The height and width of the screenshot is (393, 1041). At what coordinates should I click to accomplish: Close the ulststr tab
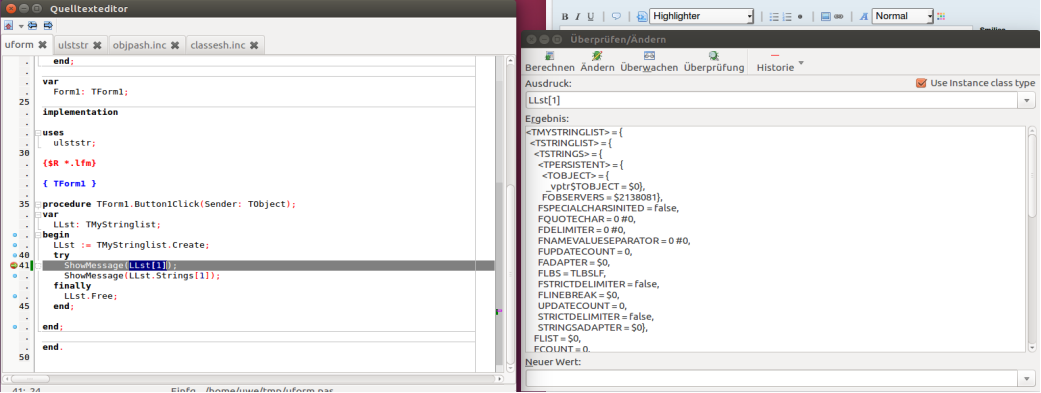[97, 45]
